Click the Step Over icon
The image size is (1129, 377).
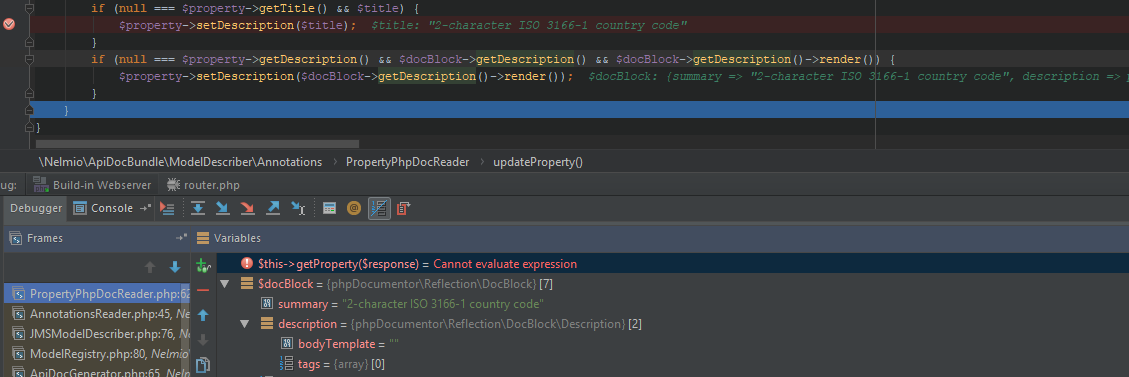pos(198,209)
